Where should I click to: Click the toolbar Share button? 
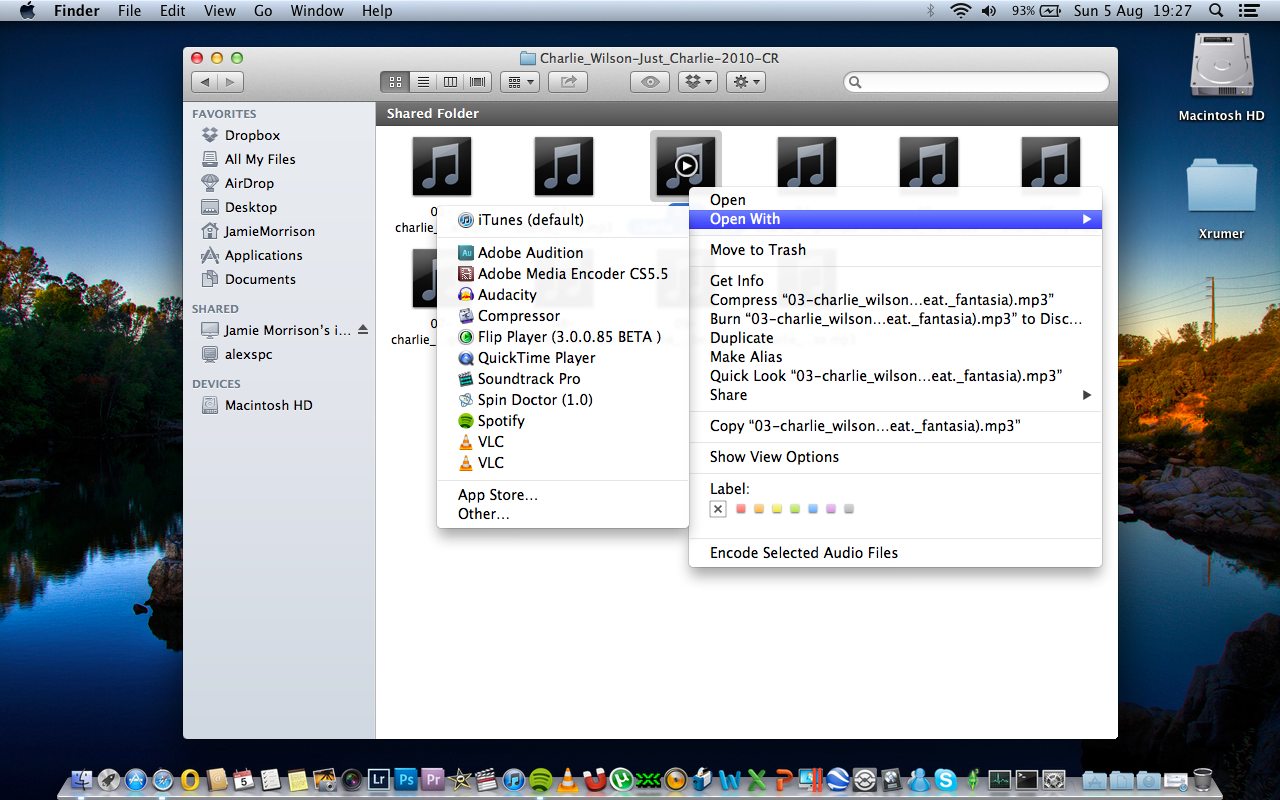click(568, 82)
